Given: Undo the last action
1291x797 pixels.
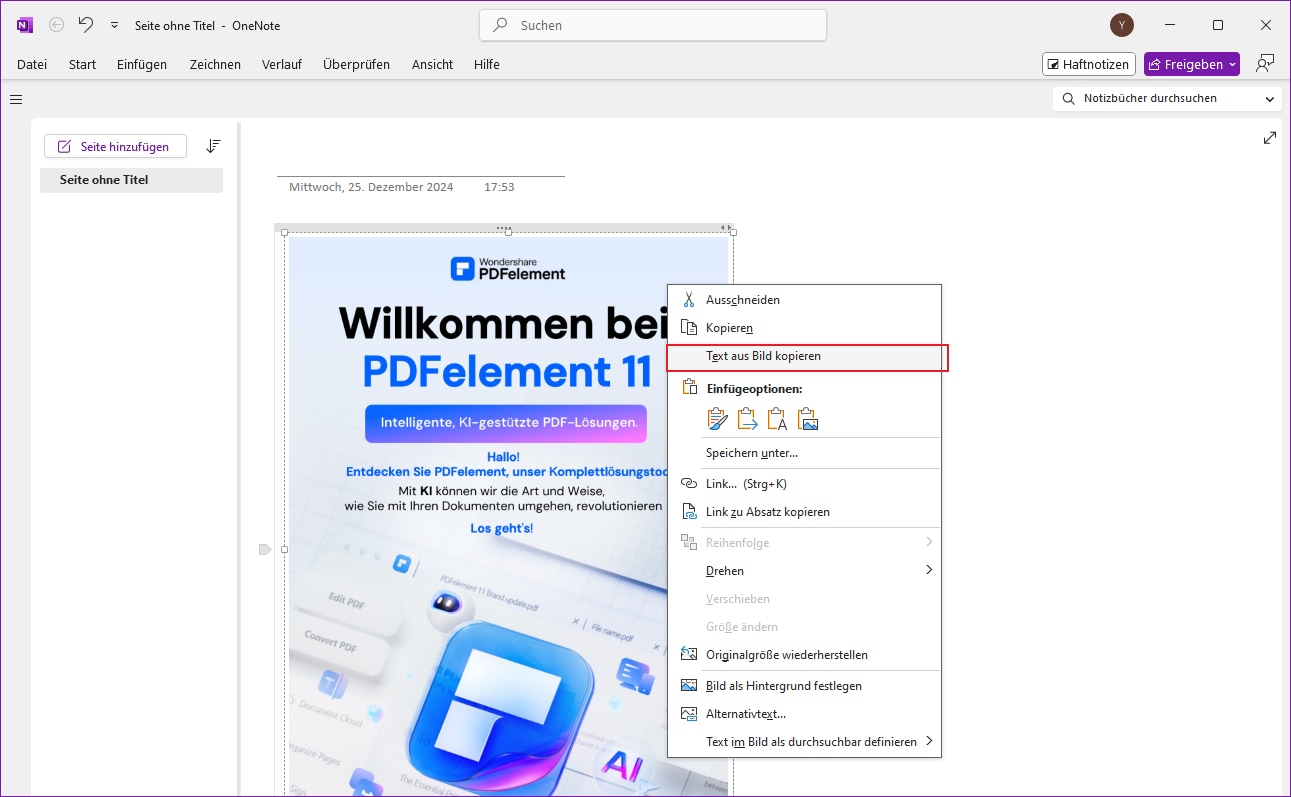Looking at the screenshot, I should pyautogui.click(x=86, y=25).
